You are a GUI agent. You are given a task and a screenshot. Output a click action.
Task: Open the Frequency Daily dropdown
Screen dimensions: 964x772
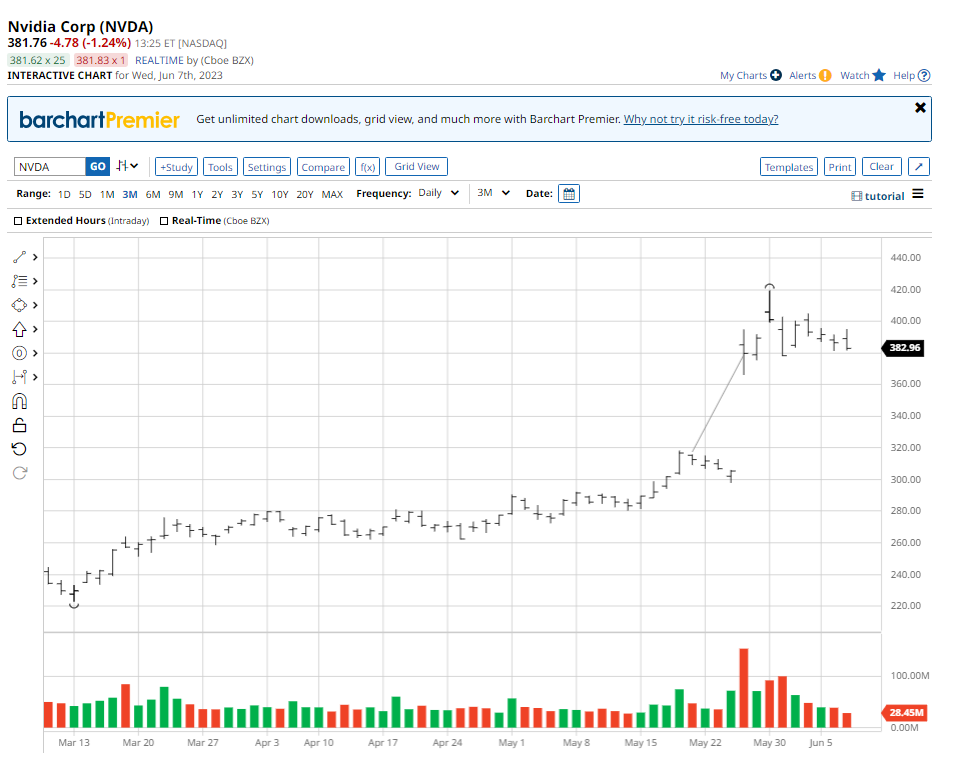[438, 193]
